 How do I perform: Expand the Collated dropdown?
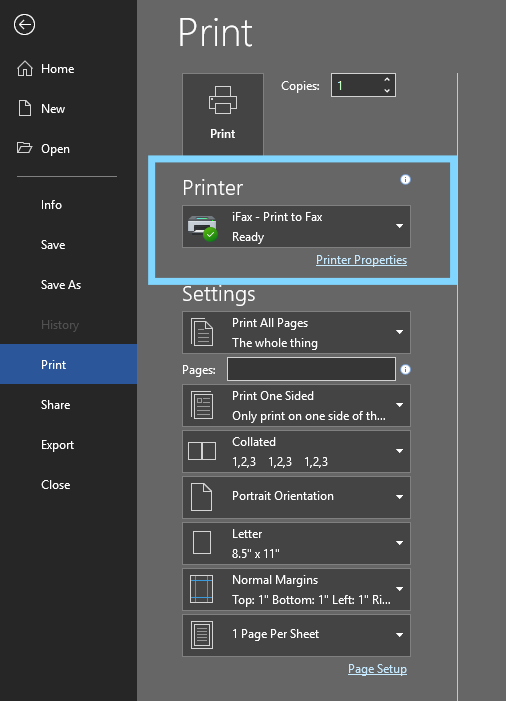click(x=296, y=452)
